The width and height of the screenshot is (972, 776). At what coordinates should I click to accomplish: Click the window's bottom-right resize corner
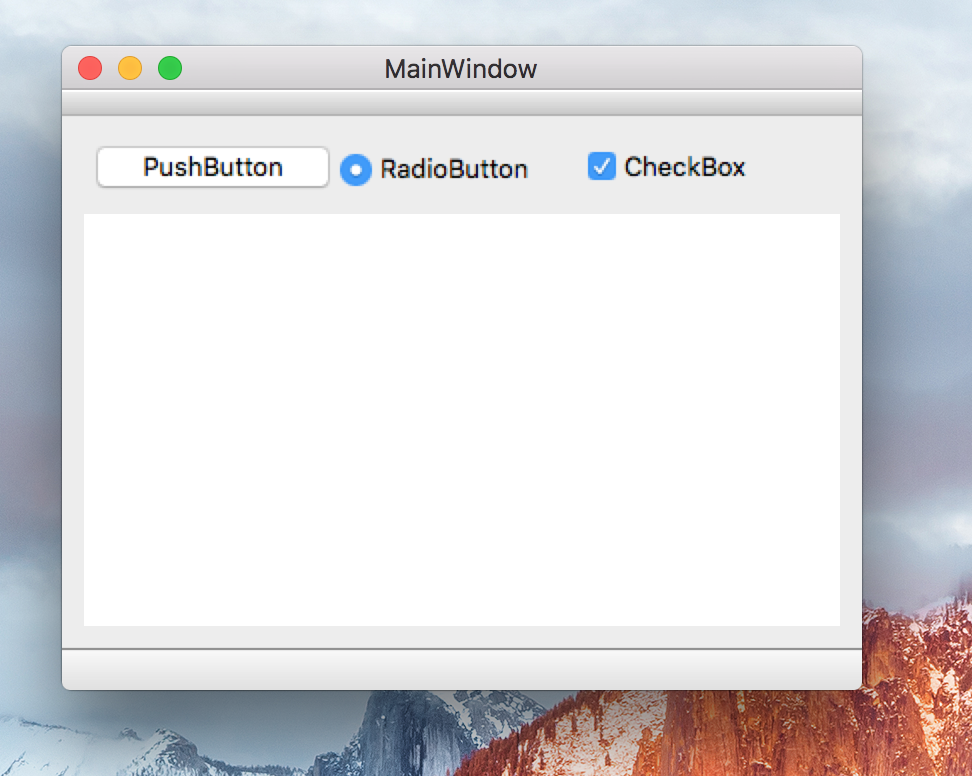coord(857,685)
